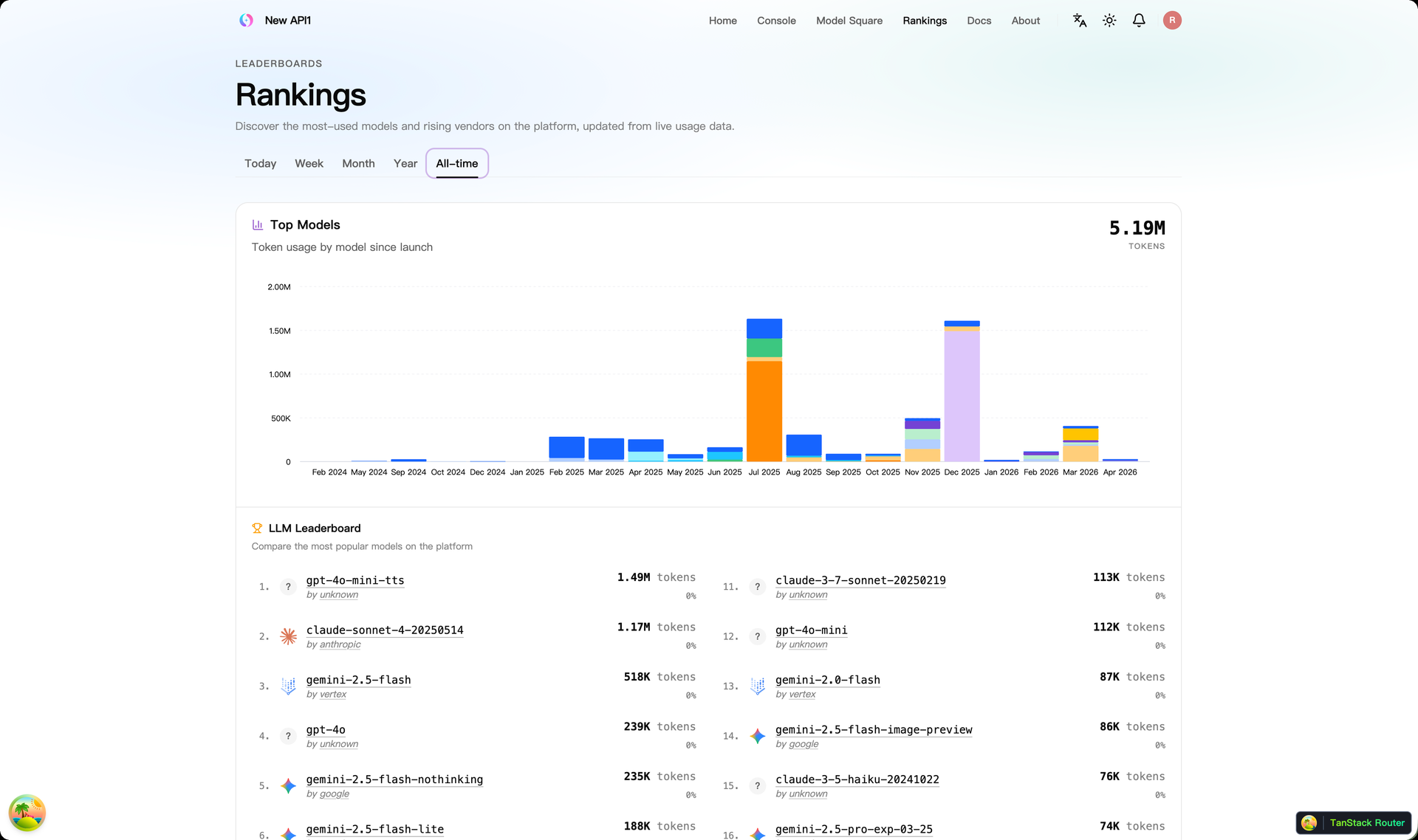1418x840 pixels.
Task: Open the gemini-2.5-flash-nothinking model link
Action: coord(394,780)
